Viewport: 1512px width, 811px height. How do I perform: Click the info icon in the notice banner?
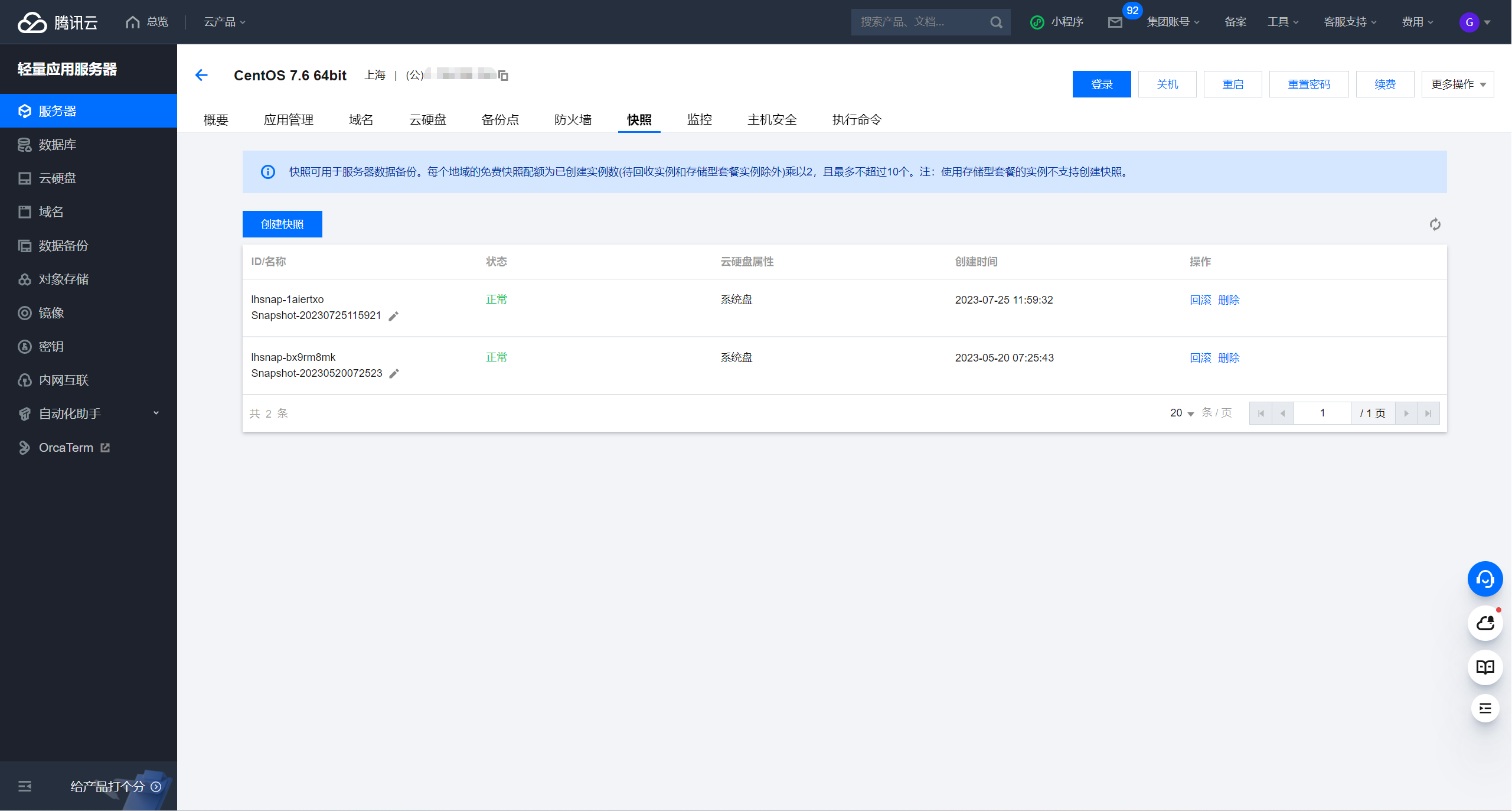(x=268, y=172)
